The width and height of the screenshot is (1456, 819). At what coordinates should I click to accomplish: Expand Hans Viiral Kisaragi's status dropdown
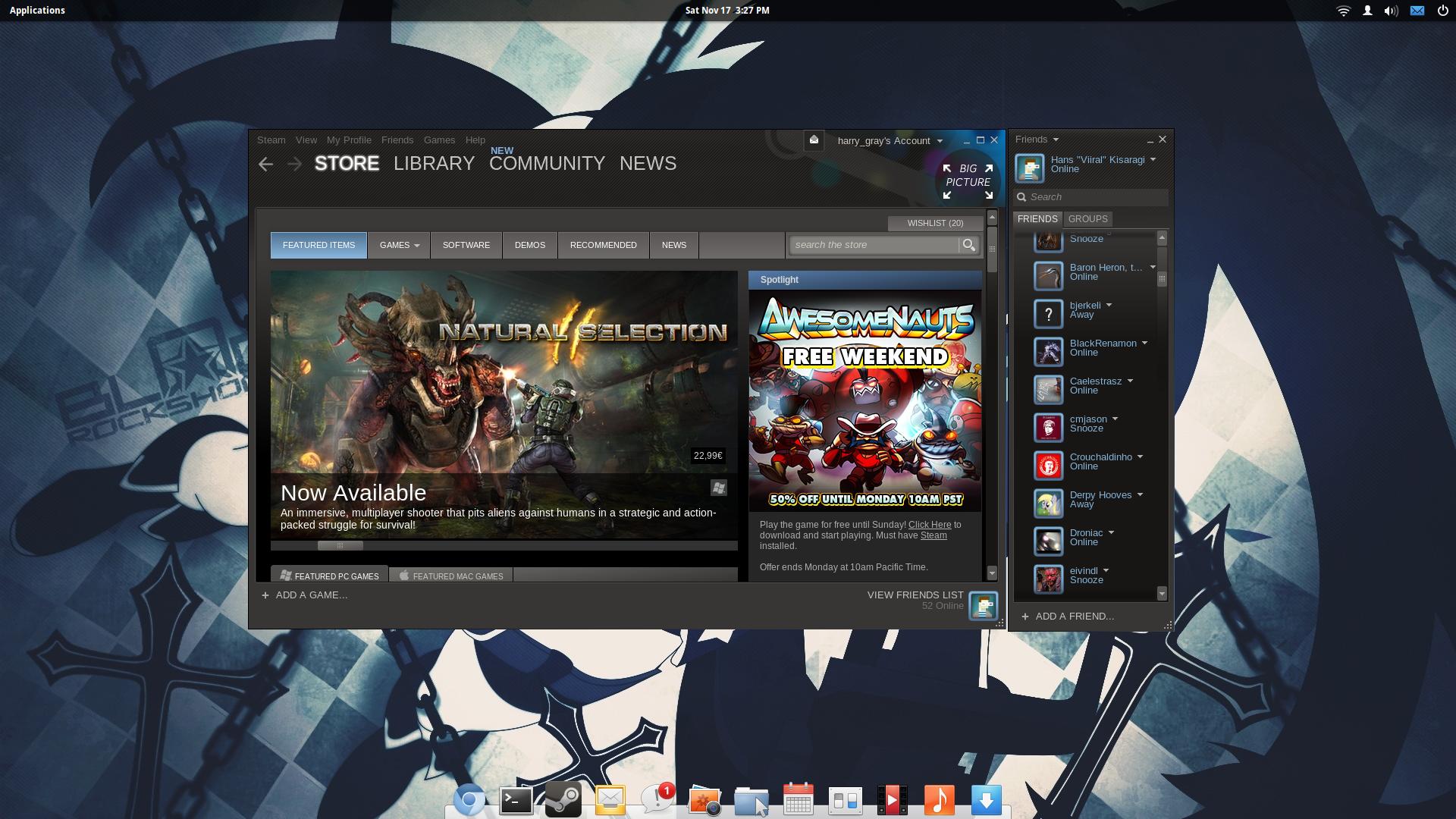tap(1153, 159)
